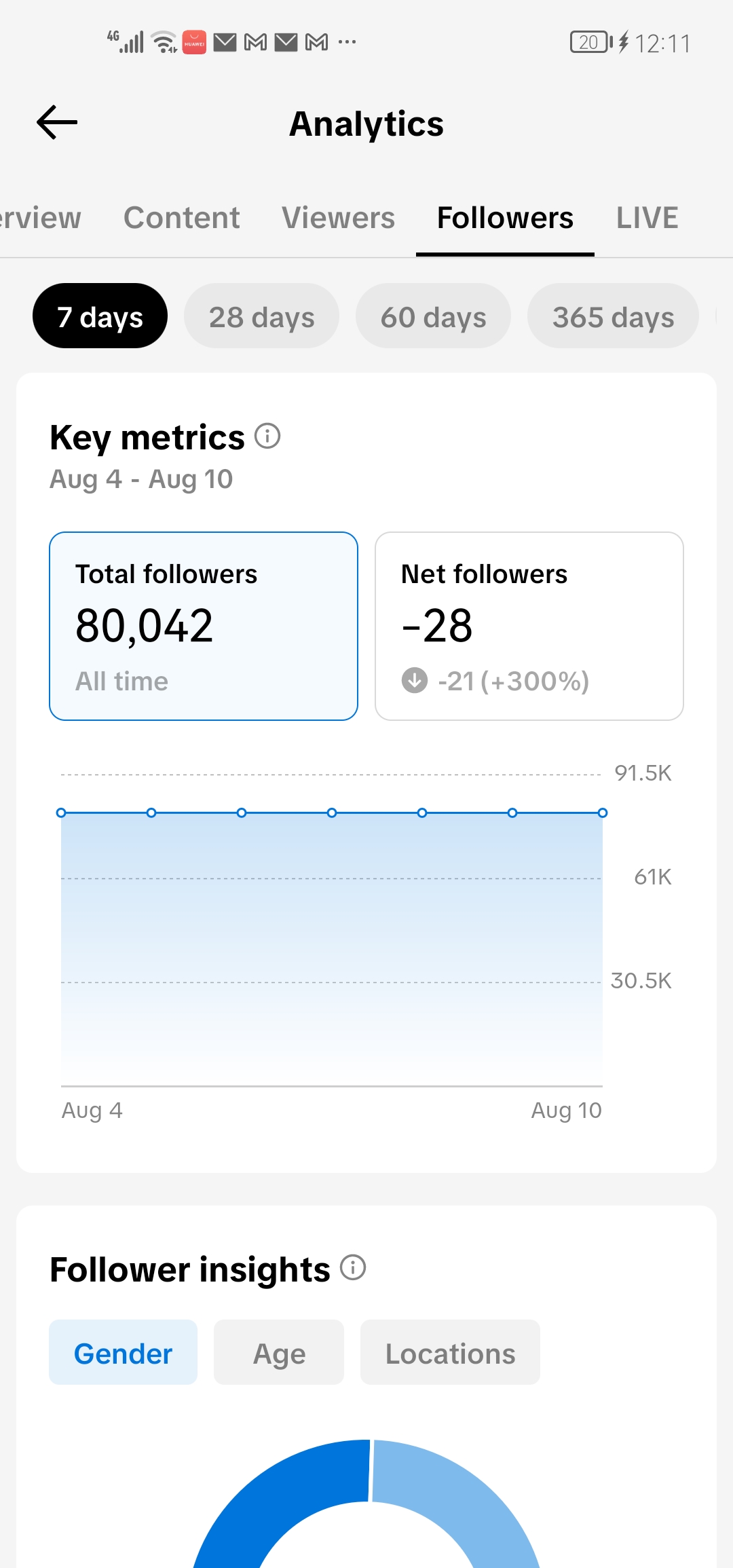Tap the battery indicator icon
This screenshot has height=1568, width=733.
point(591,42)
